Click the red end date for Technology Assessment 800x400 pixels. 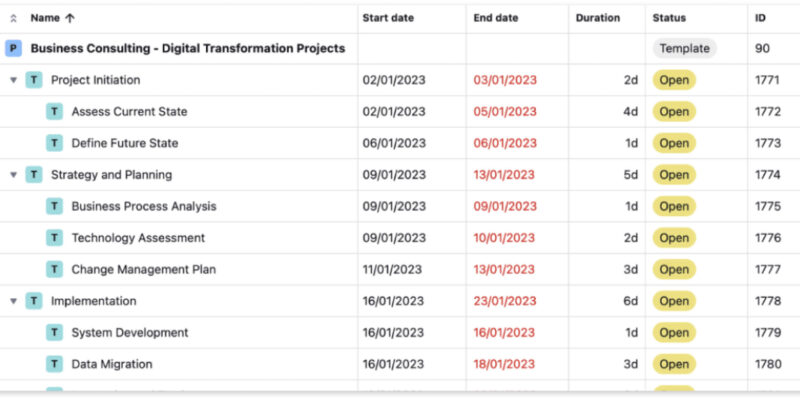pyautogui.click(x=505, y=238)
